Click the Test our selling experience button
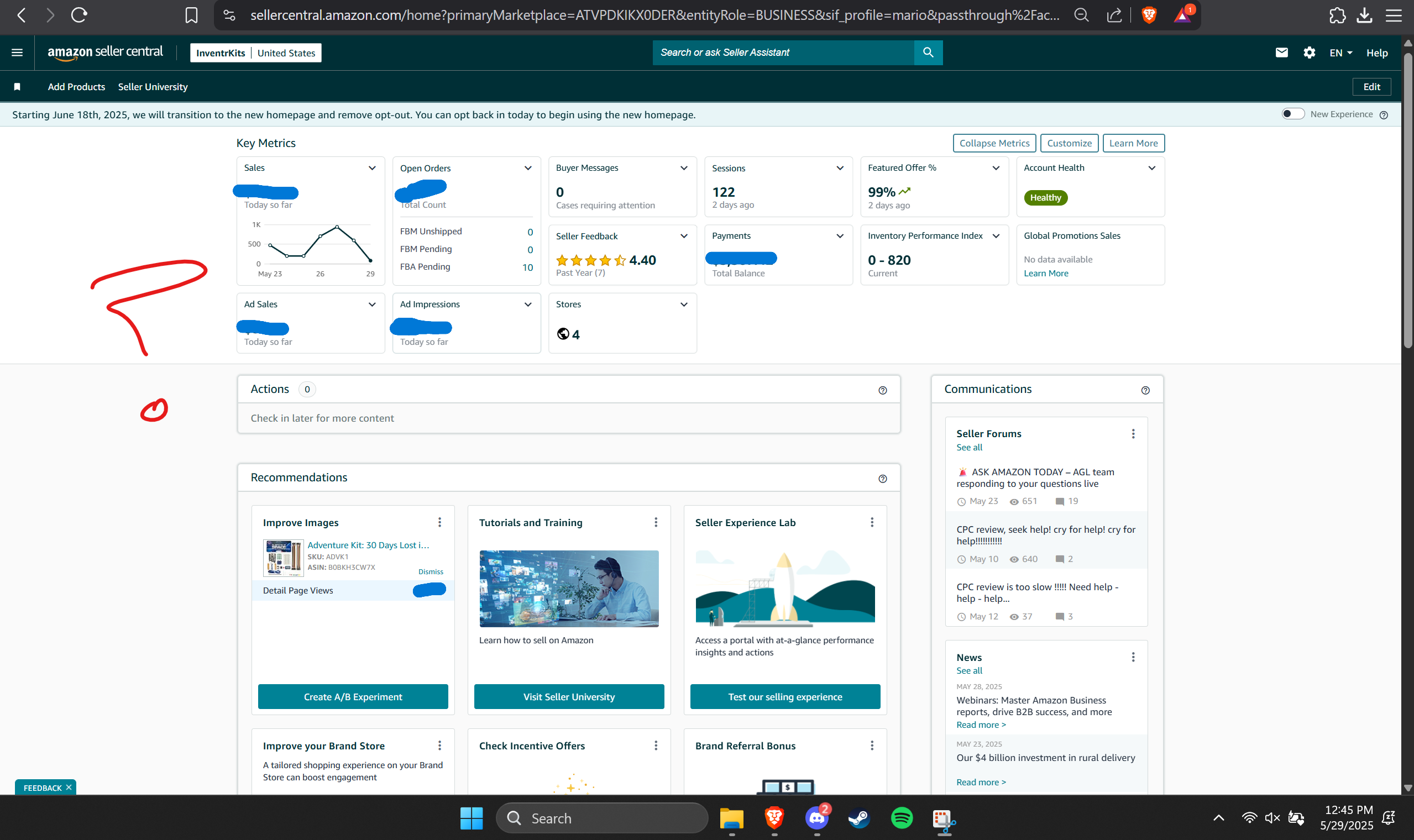Image resolution: width=1414 pixels, height=840 pixels. pyautogui.click(x=785, y=696)
